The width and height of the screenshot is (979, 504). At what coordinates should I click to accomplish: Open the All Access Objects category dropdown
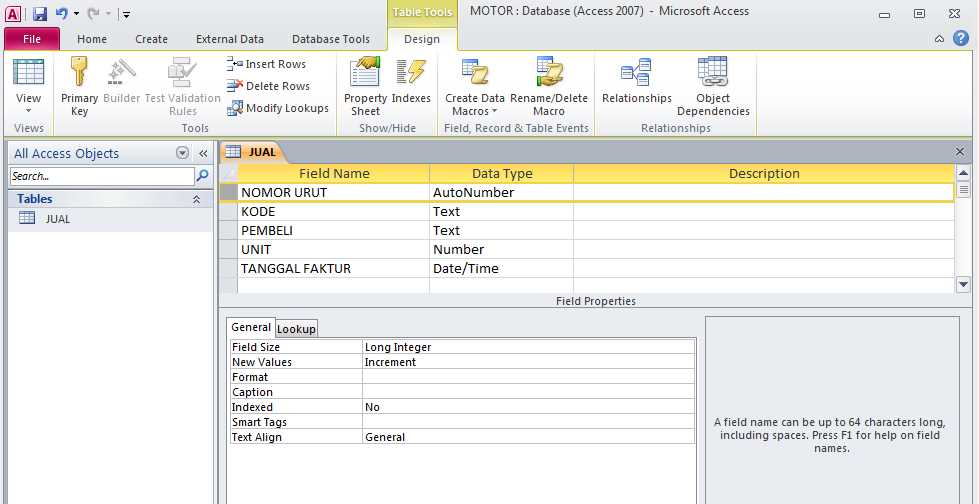point(182,153)
